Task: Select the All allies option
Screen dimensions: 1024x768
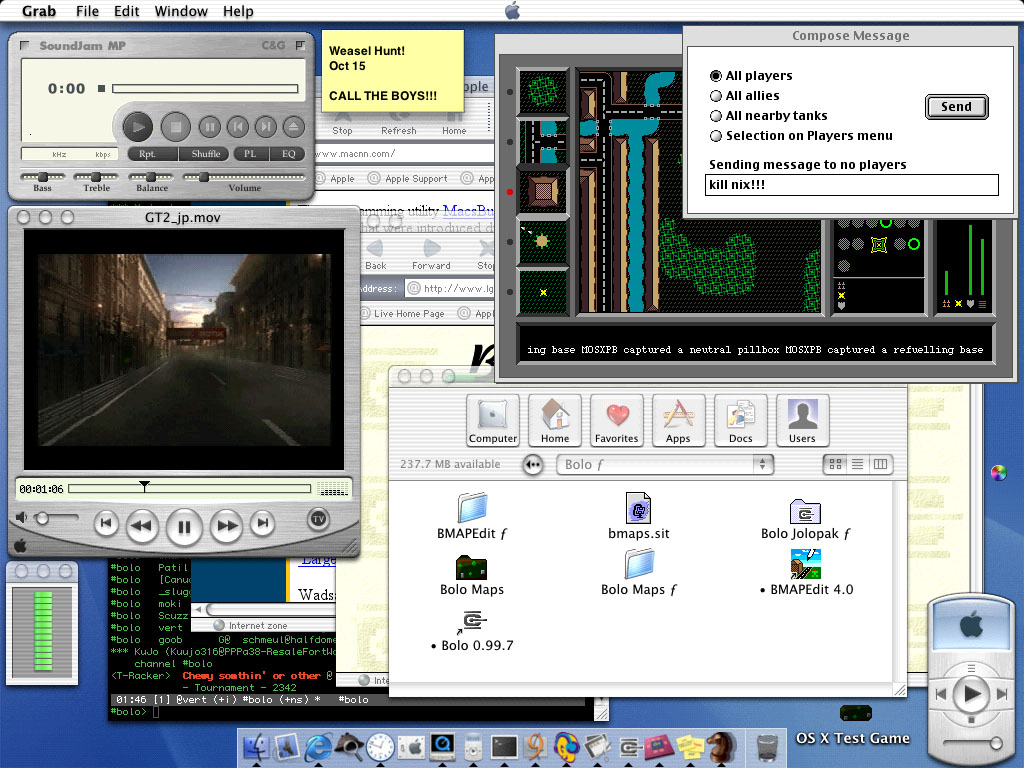Action: [x=716, y=96]
